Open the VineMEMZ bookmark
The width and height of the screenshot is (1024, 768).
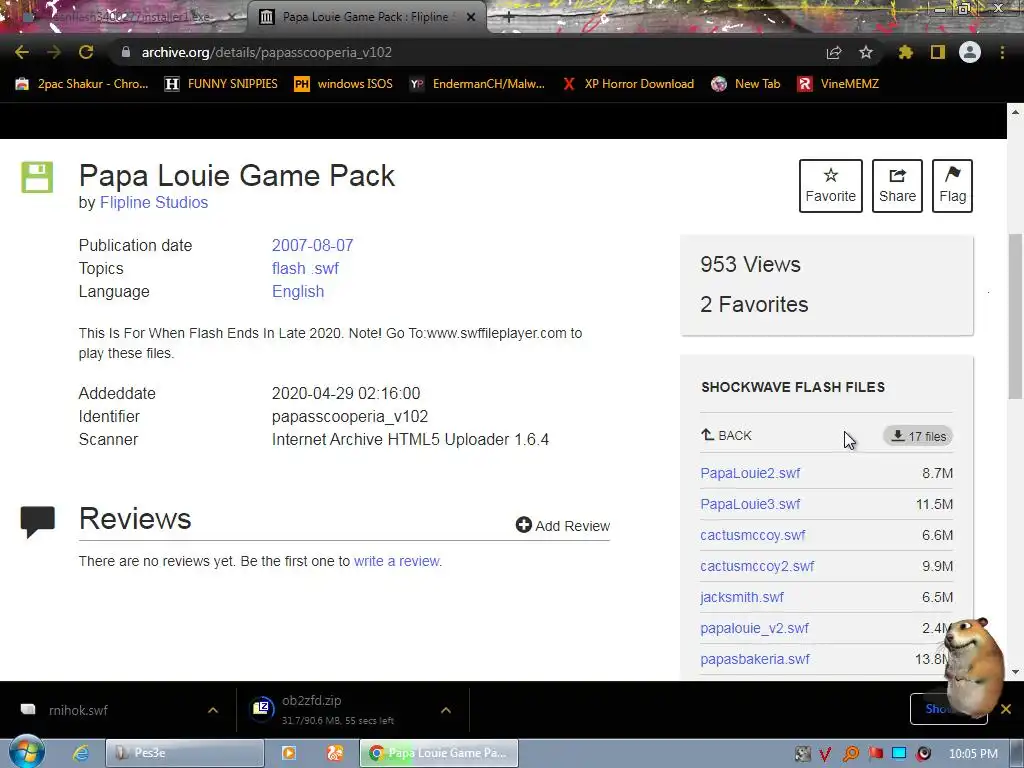(839, 84)
